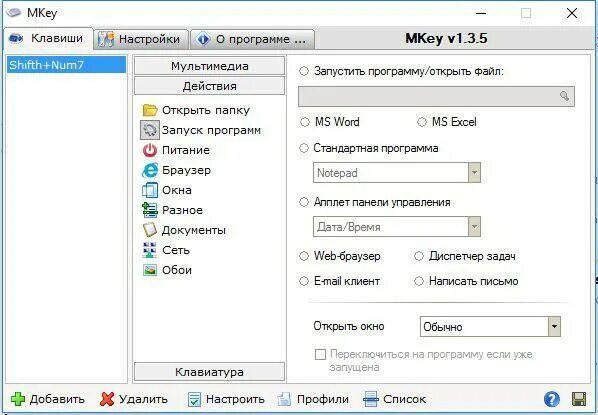The image size is (598, 415).
Task: Select the Сеть action text
Action: (x=176, y=250)
